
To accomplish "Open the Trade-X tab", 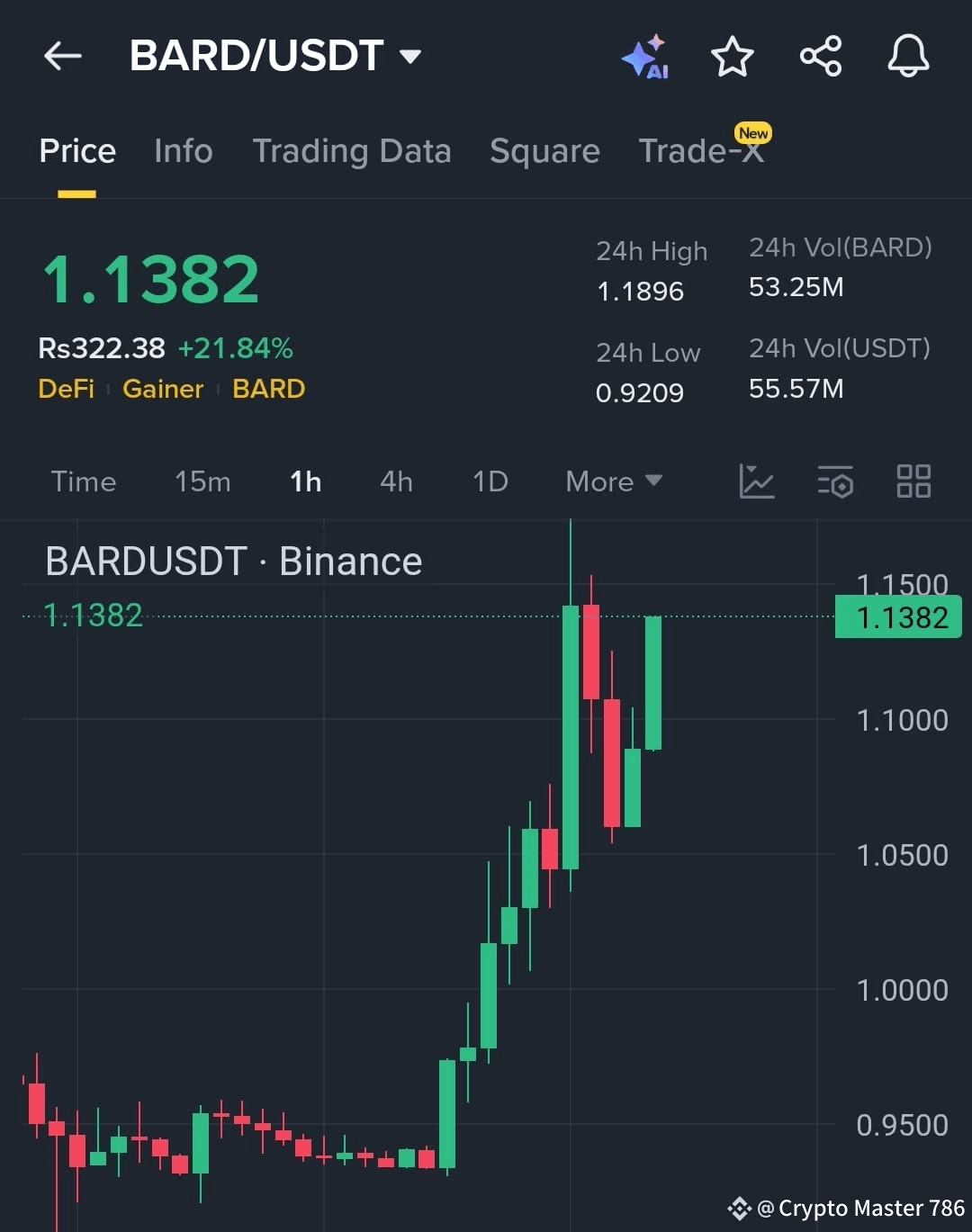I will coord(702,150).
